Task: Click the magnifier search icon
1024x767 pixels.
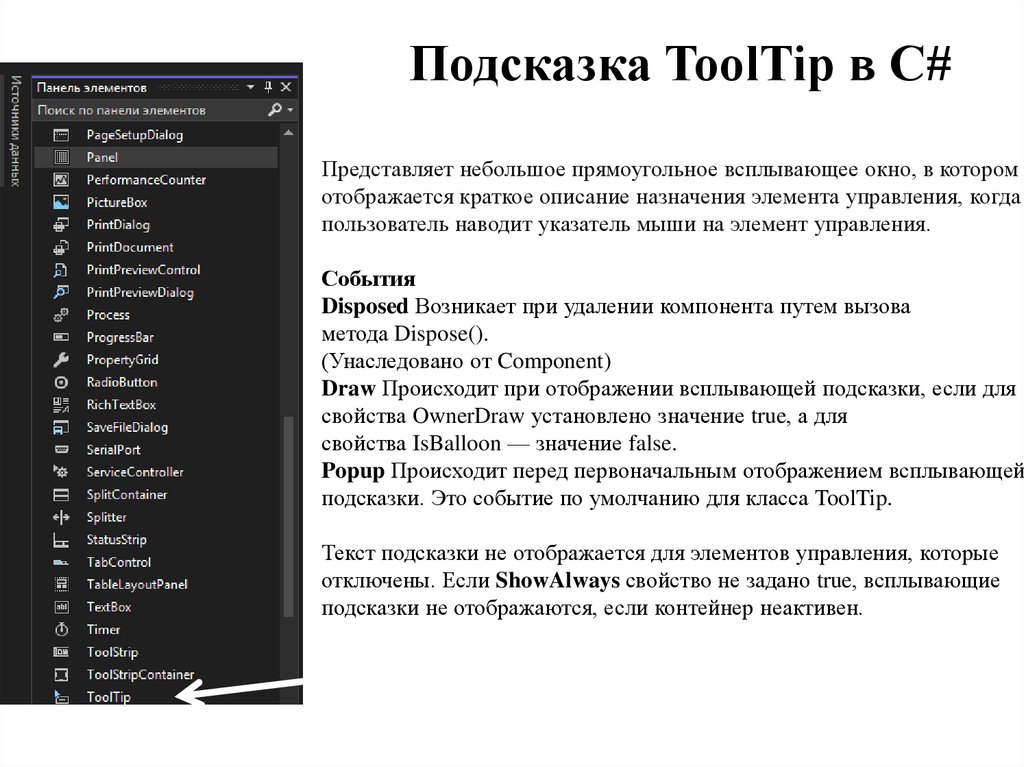Action: (275, 110)
